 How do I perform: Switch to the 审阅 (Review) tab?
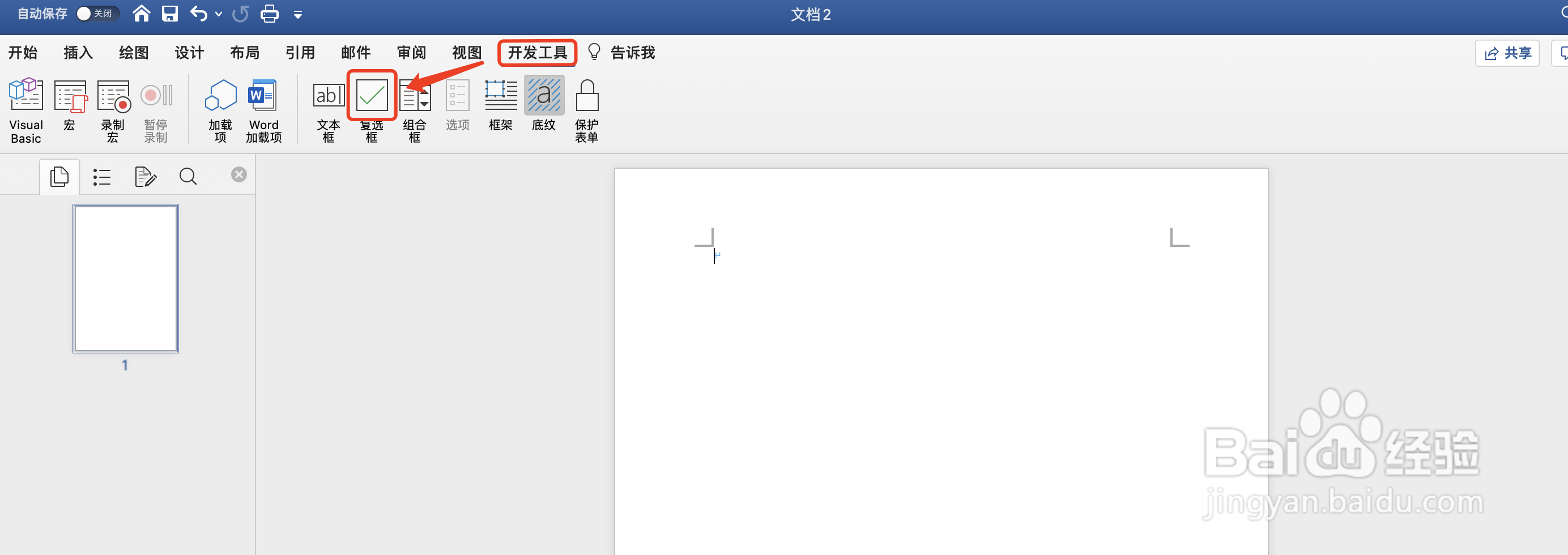(x=411, y=53)
